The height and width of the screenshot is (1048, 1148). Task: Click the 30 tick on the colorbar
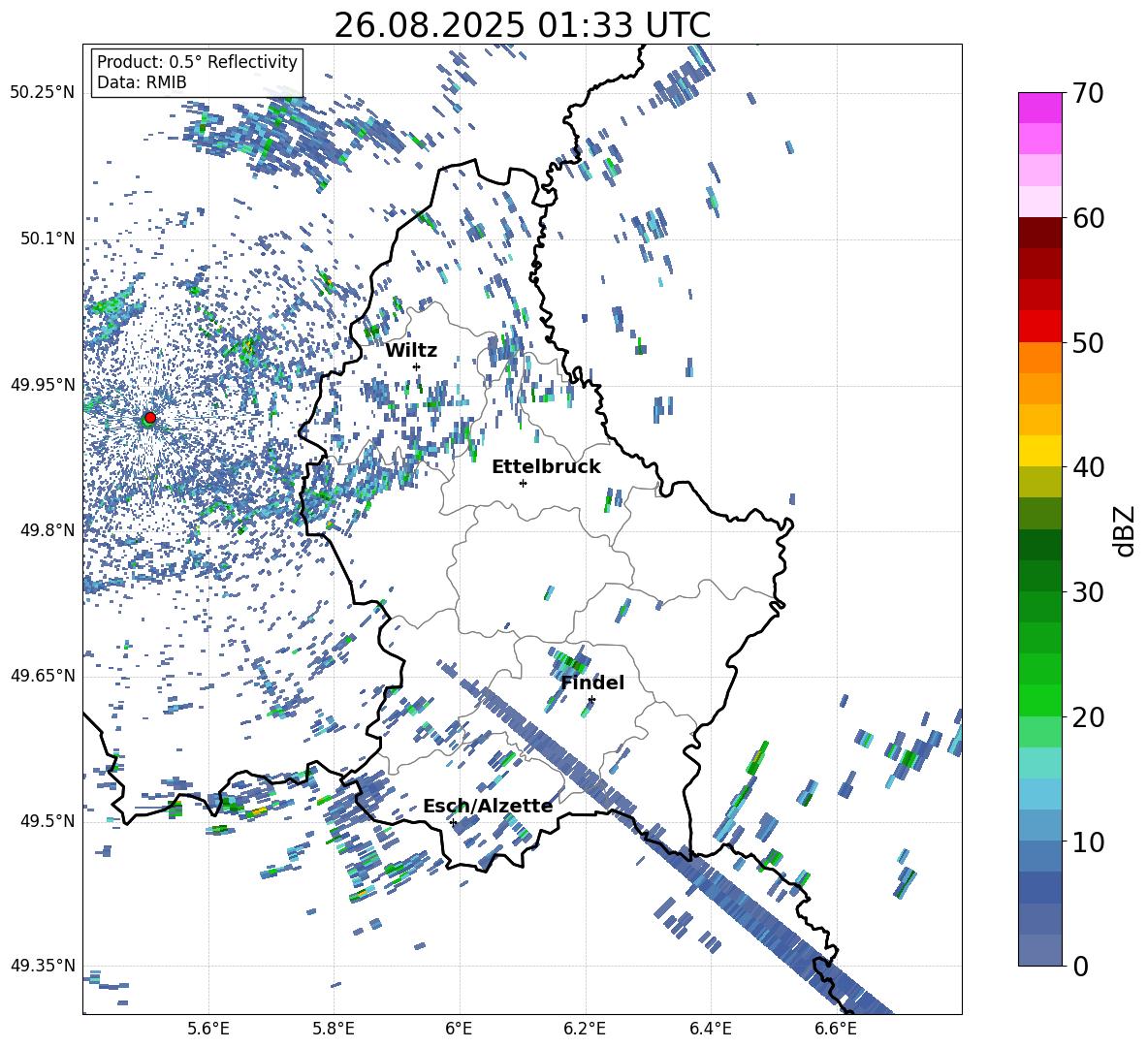click(x=1087, y=592)
